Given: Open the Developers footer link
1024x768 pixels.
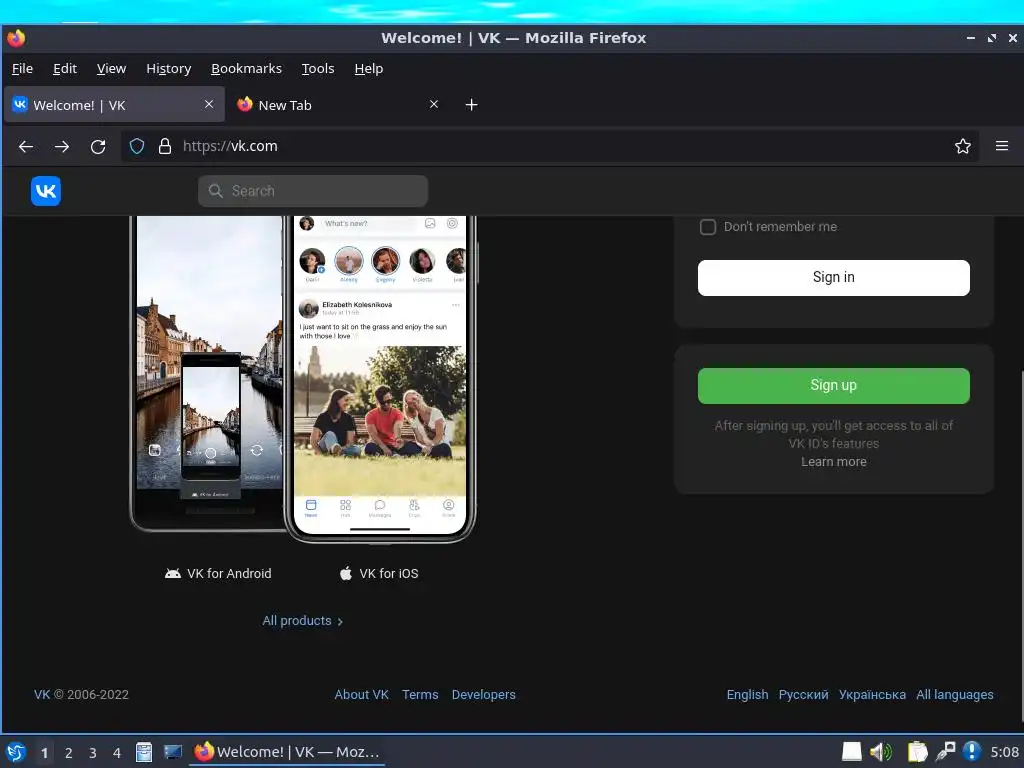Looking at the screenshot, I should pyautogui.click(x=483, y=695).
